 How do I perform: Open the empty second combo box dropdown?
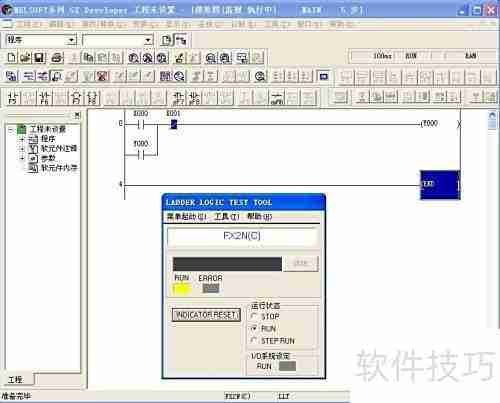coord(148,41)
